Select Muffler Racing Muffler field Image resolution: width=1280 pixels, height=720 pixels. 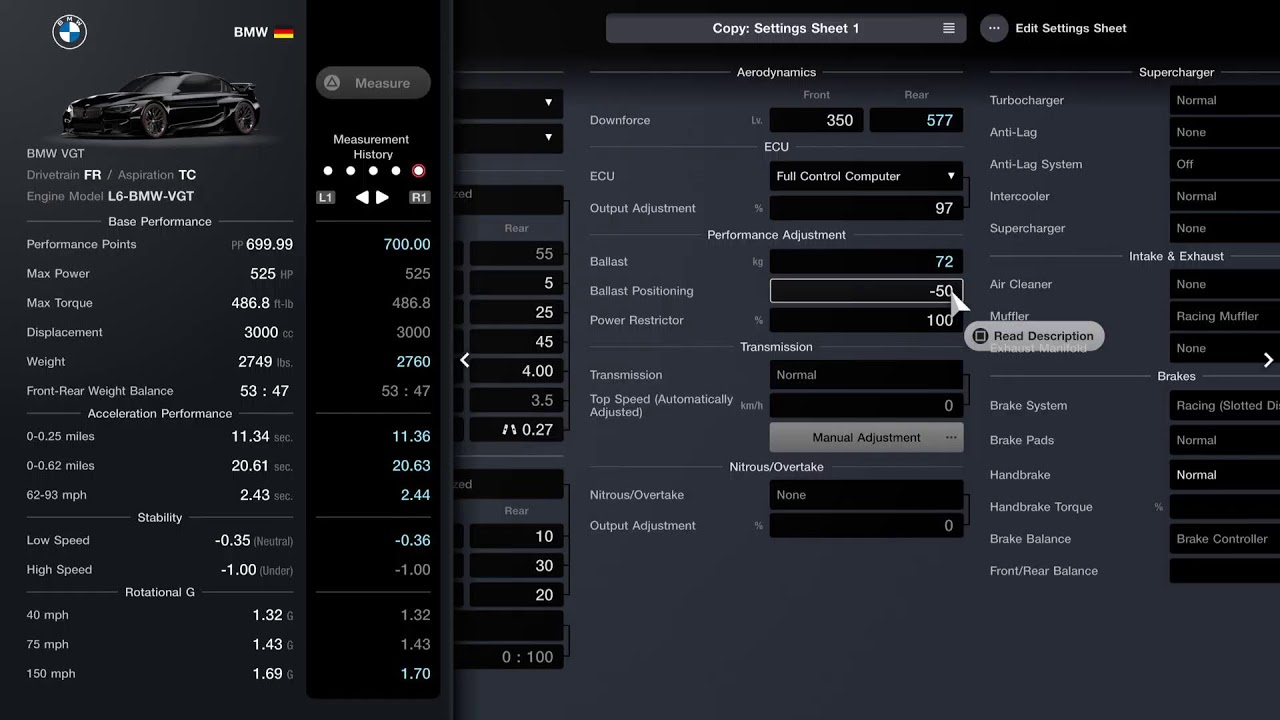(x=1225, y=316)
